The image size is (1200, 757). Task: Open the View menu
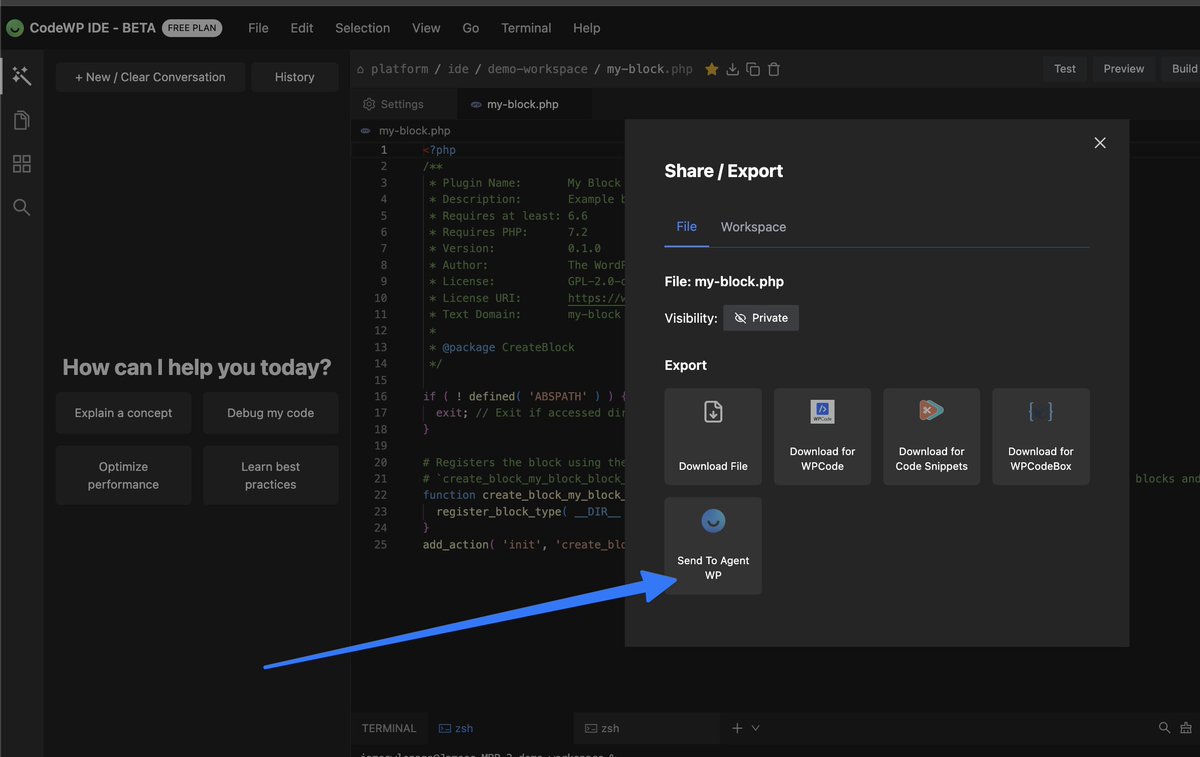(x=426, y=28)
